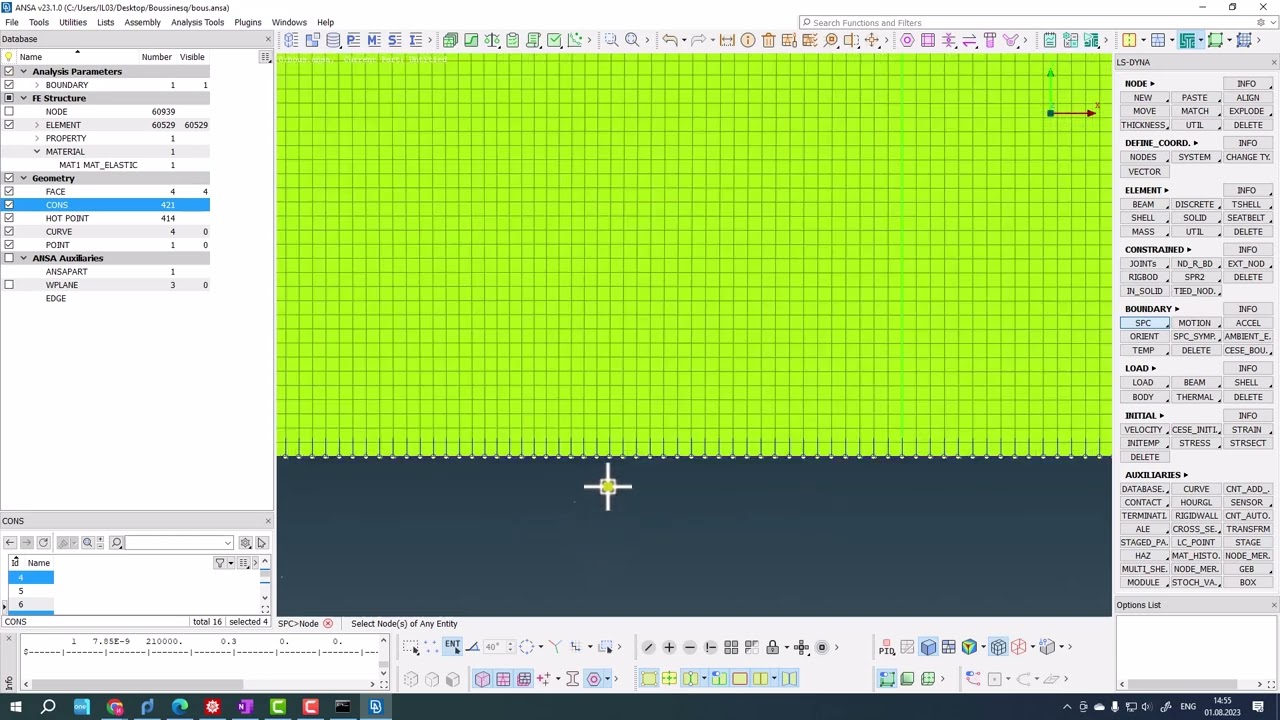Viewport: 1280px width, 720px height.
Task: Toggle the FACE checkbox
Action: (9, 192)
